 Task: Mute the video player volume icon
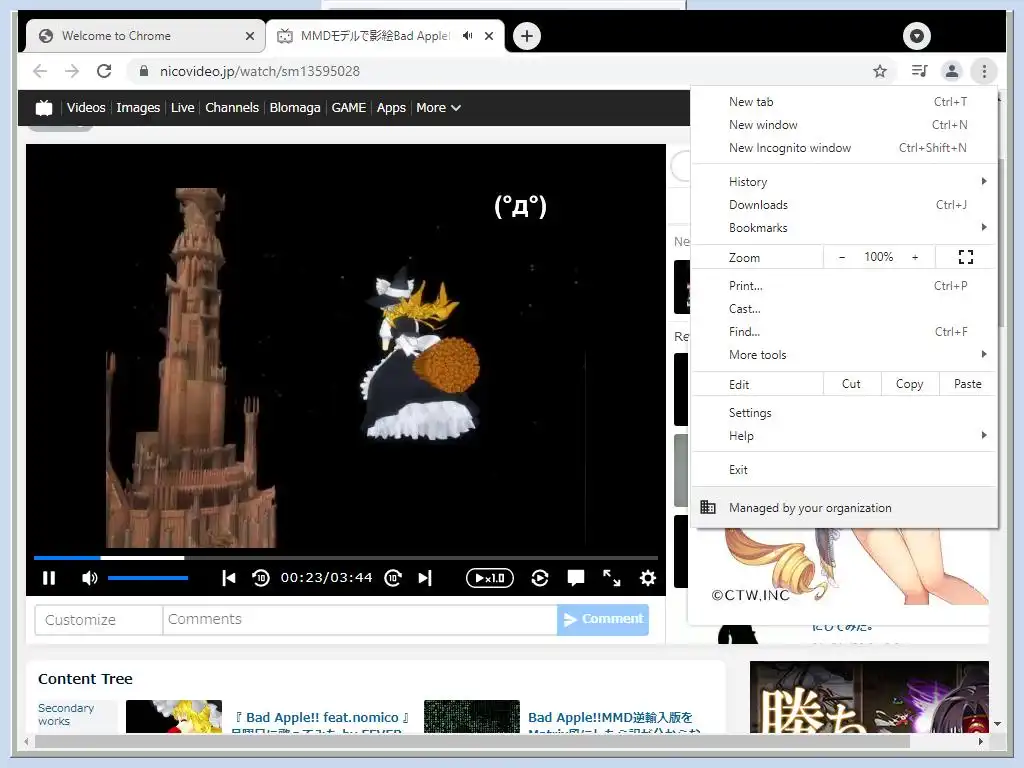89,578
